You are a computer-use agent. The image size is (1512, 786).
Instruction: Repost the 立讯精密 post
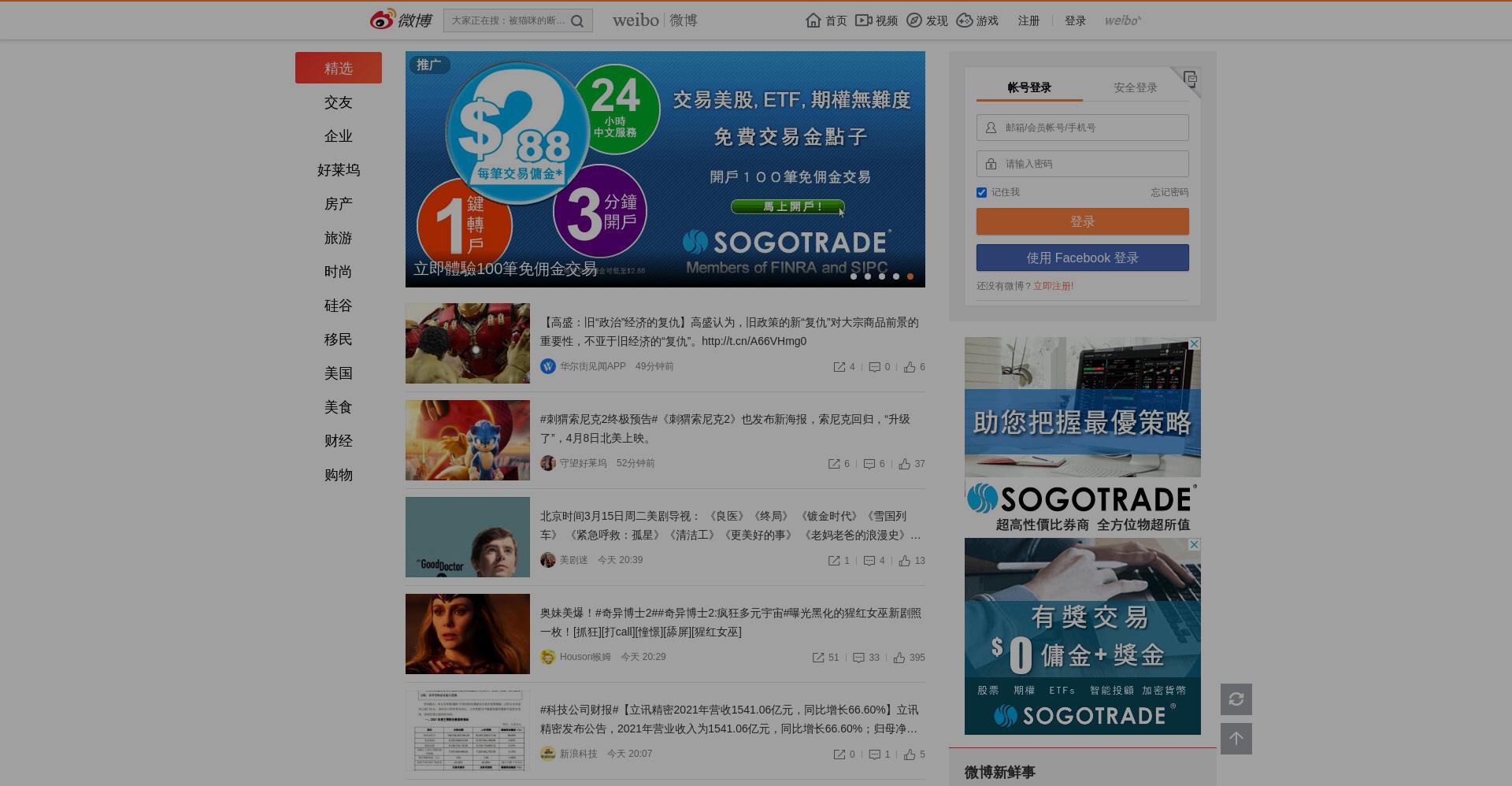point(839,754)
